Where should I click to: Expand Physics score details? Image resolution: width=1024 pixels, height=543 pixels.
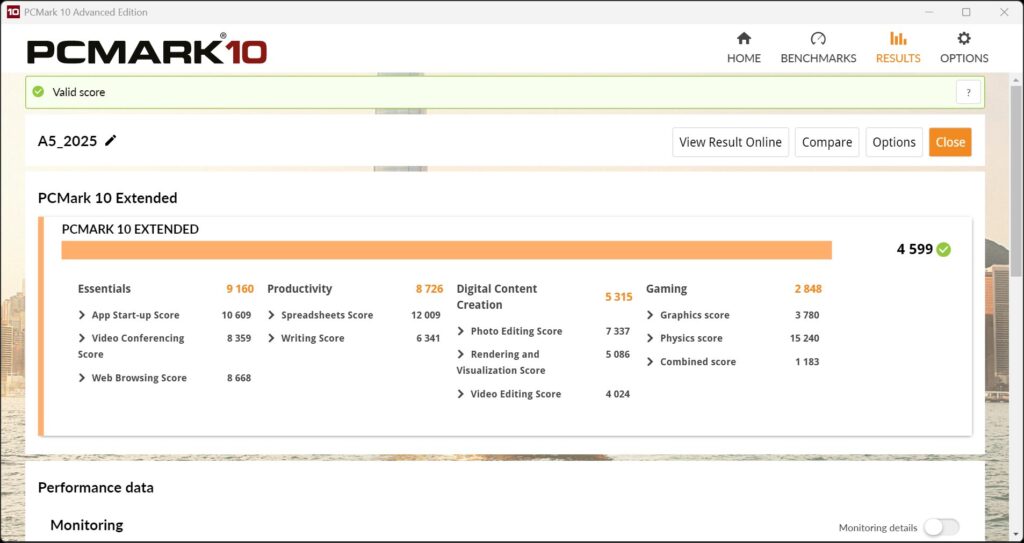point(650,338)
